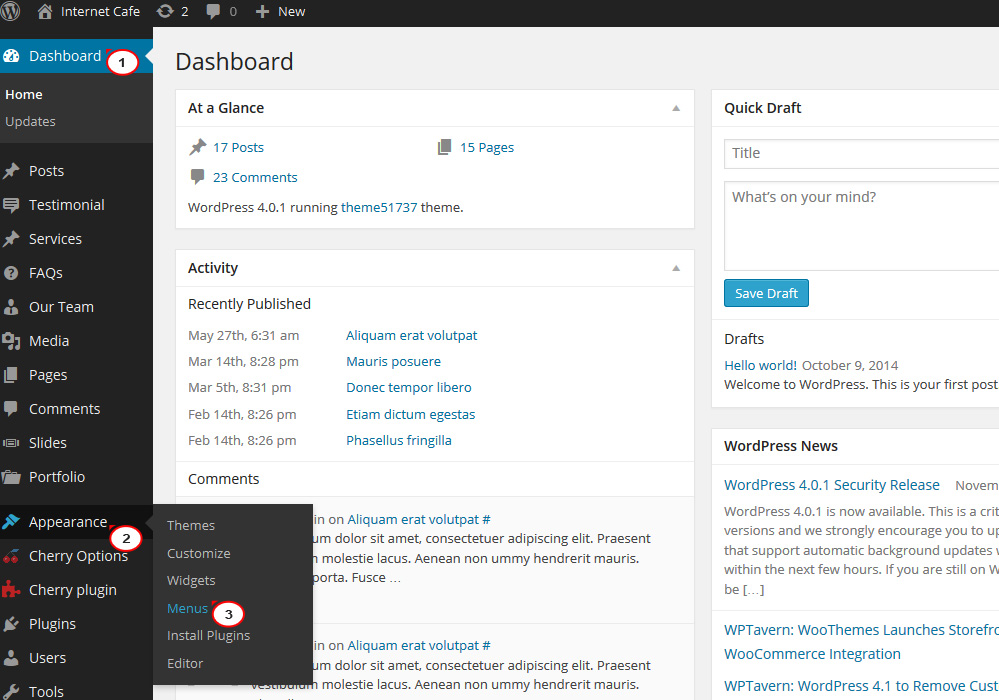
Task: Click the Testimonial icon in sidebar
Action: coord(11,205)
